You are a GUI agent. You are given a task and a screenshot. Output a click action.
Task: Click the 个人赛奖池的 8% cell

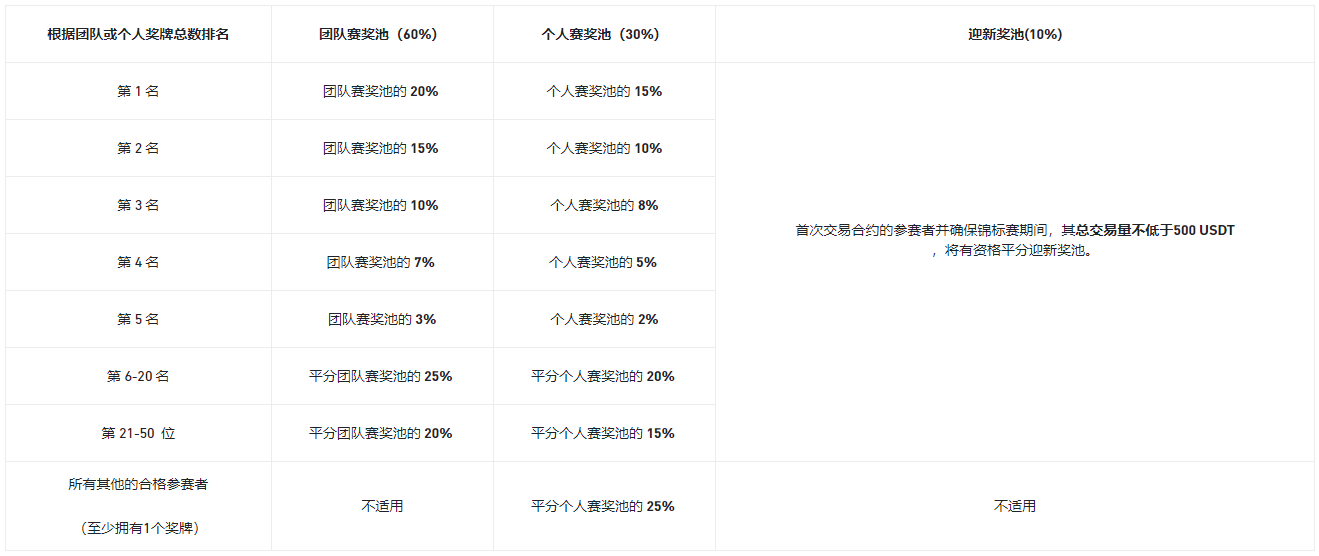click(x=604, y=205)
